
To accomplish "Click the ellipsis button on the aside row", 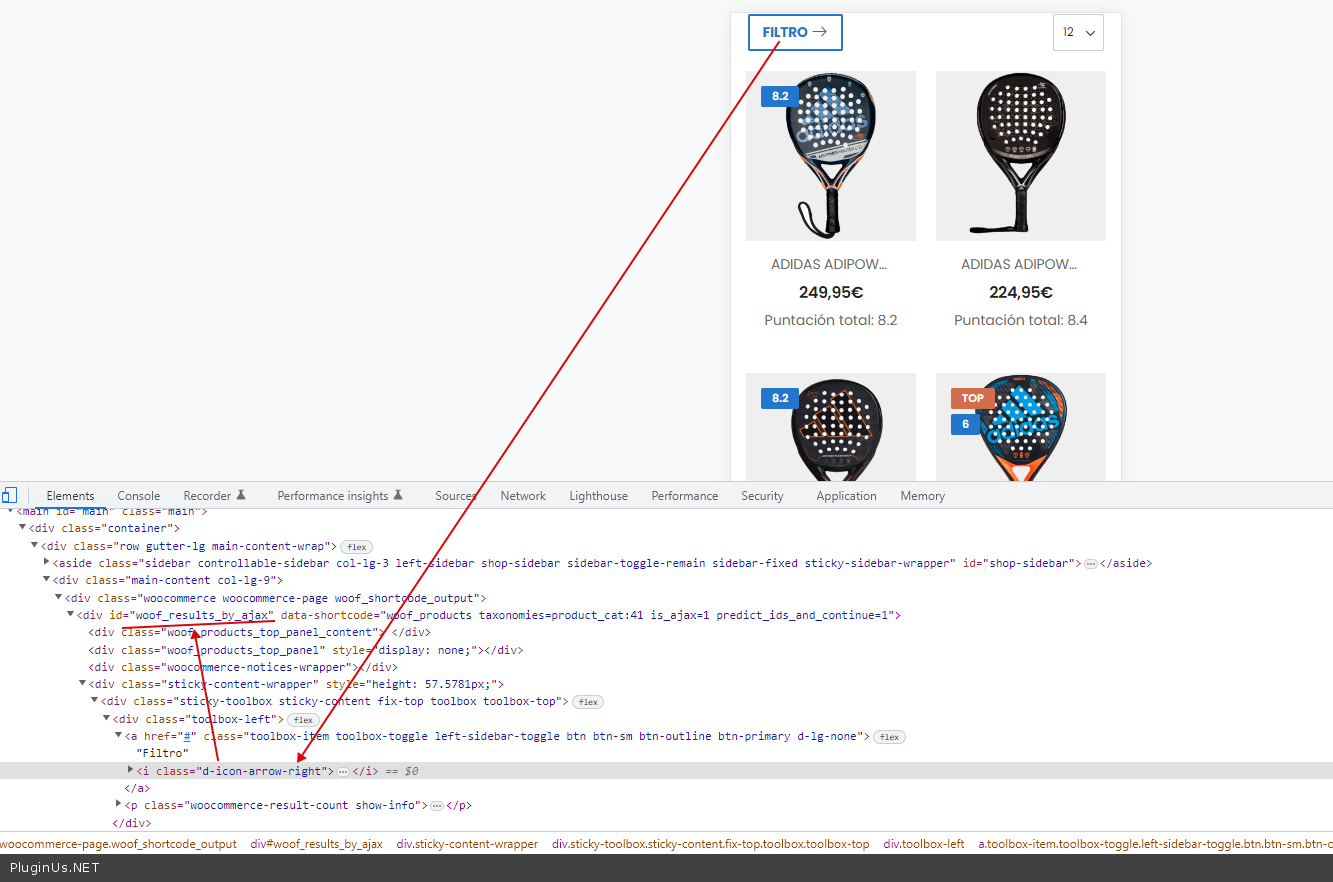I will point(1091,564).
